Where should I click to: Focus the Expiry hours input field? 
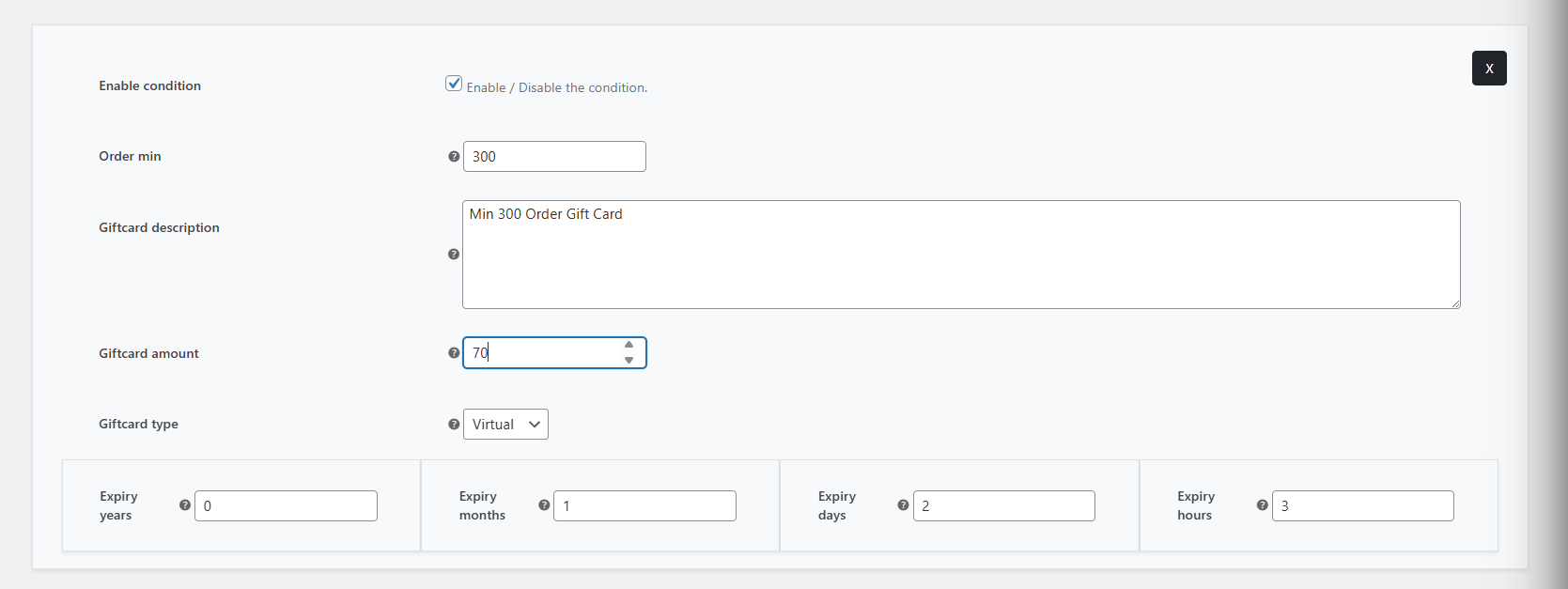1363,505
